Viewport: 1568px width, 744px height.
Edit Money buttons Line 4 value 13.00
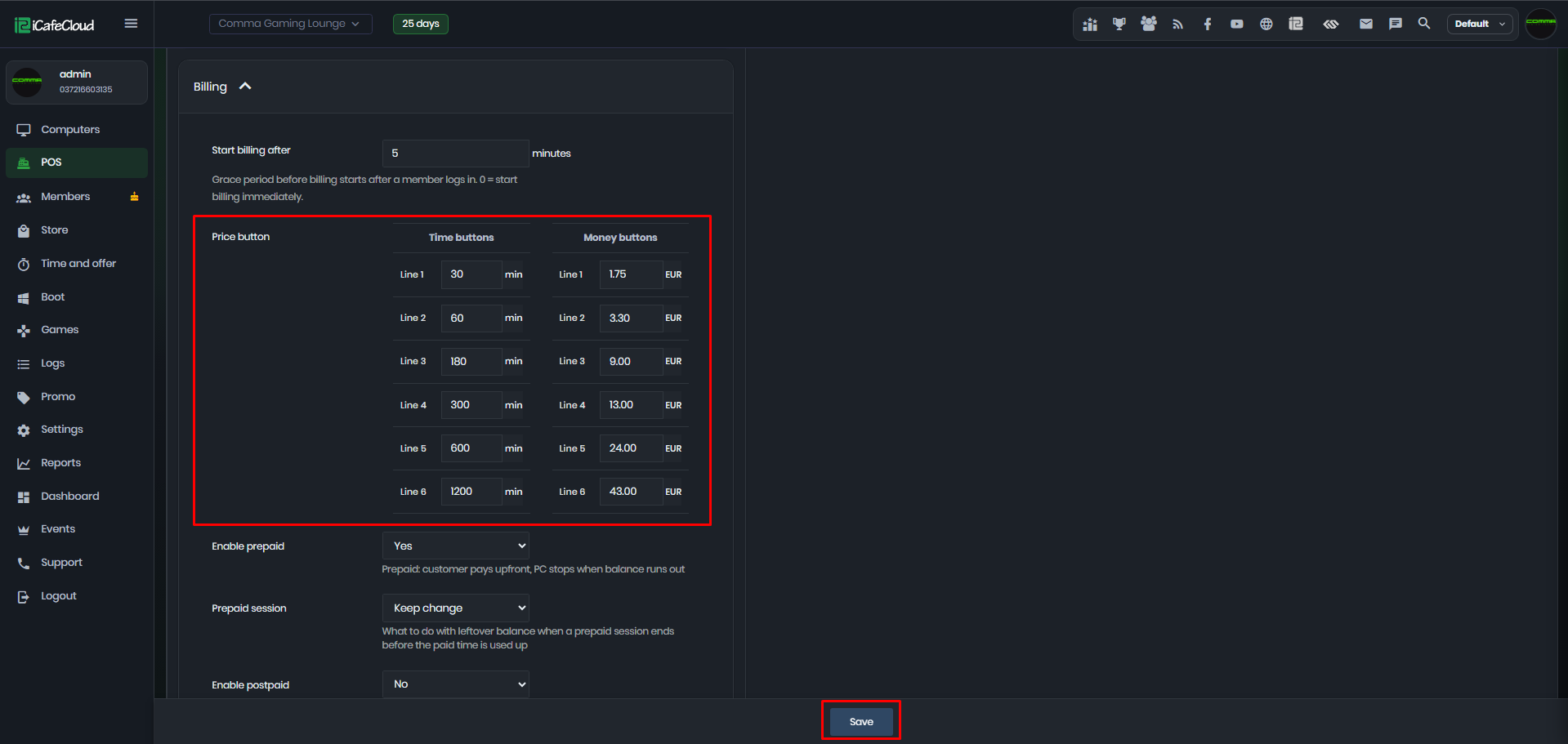[x=631, y=405]
